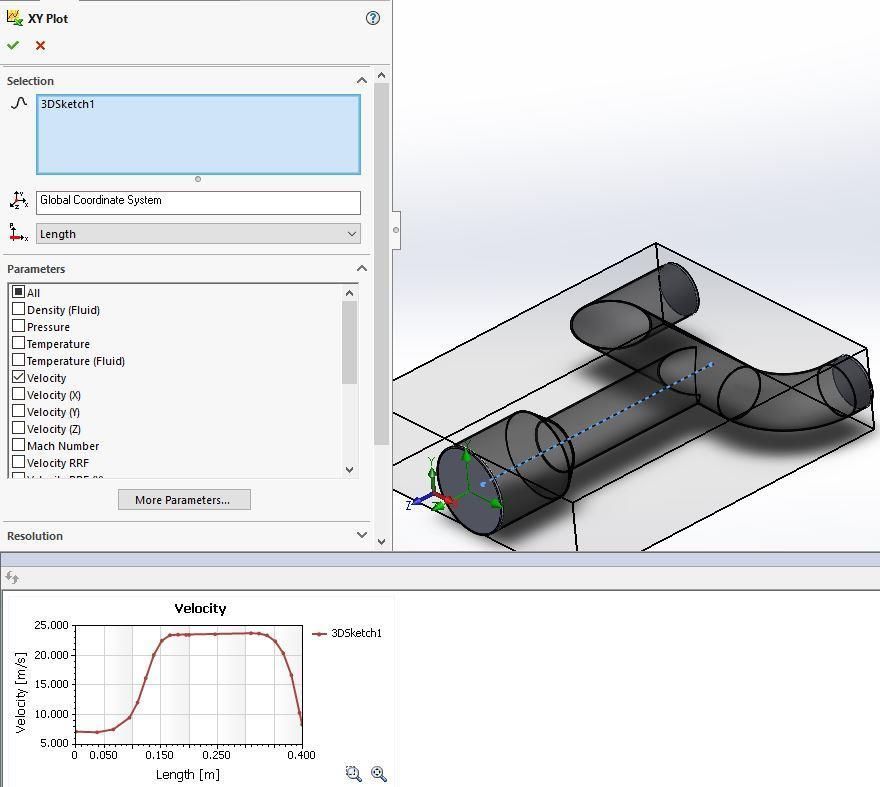Enable the Temperature checkbox
880x787 pixels.
[19, 343]
